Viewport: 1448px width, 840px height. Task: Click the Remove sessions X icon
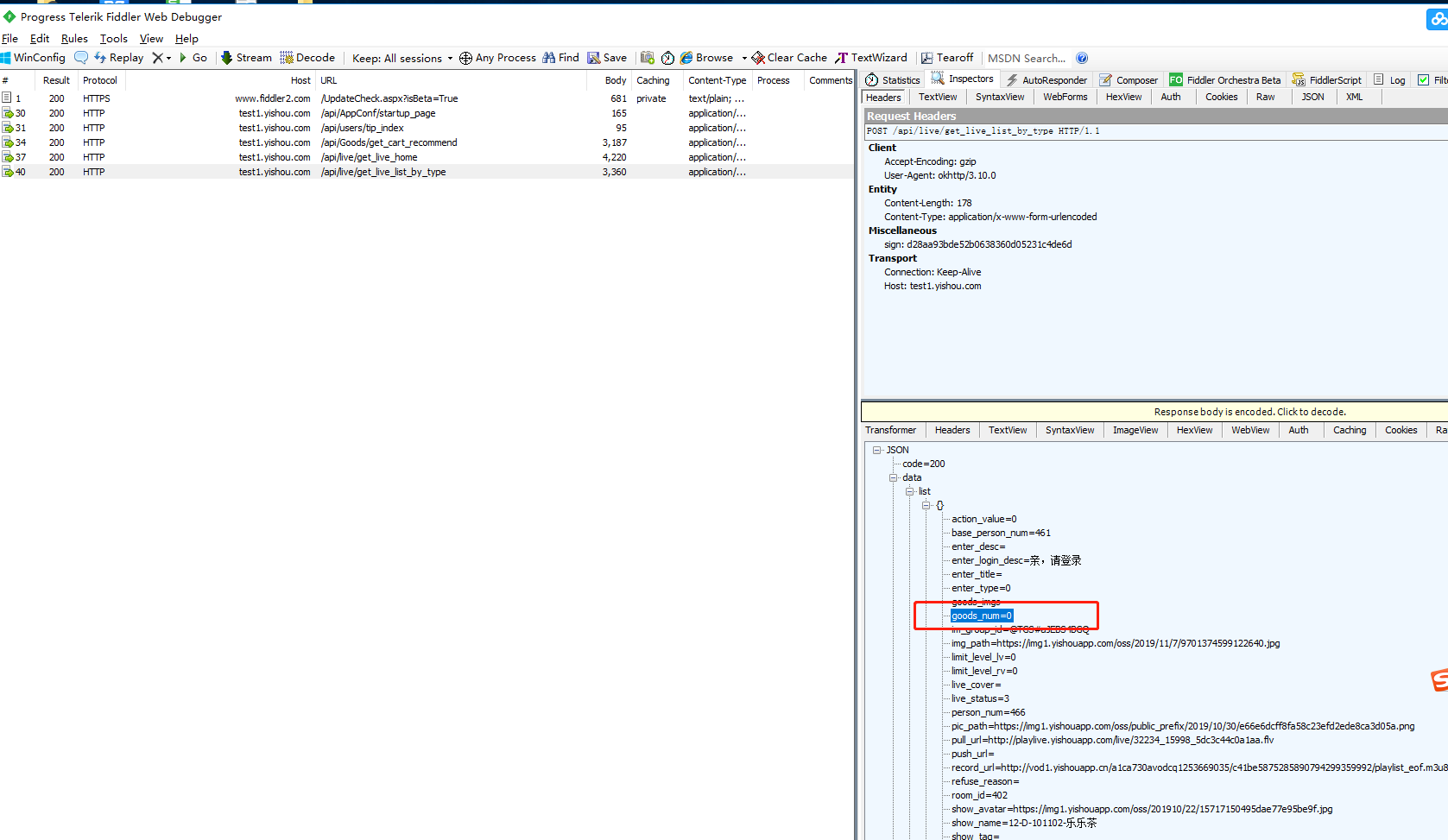point(157,58)
